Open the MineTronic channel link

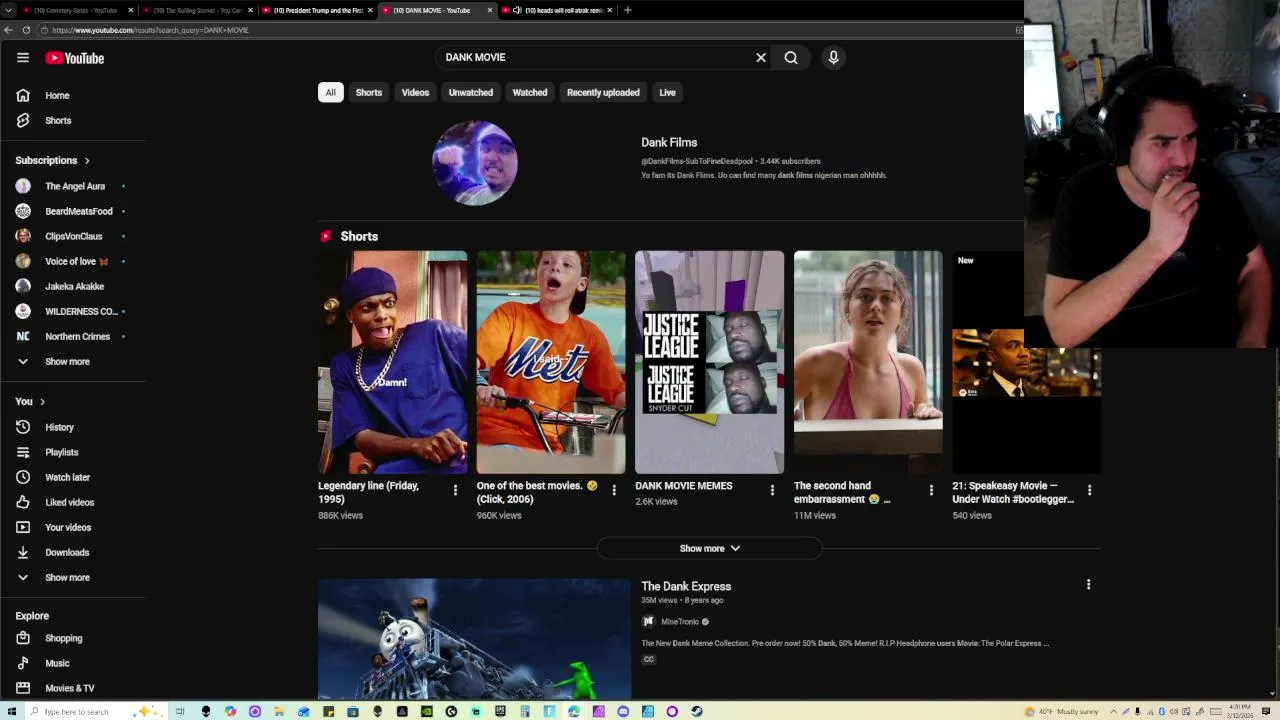coord(680,622)
